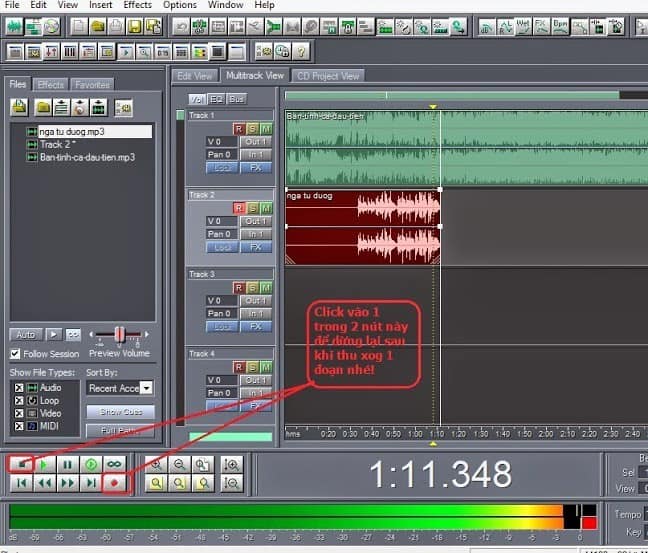The height and width of the screenshot is (553, 648).
Task: Click the red Record button in transport
Action: (x=115, y=483)
